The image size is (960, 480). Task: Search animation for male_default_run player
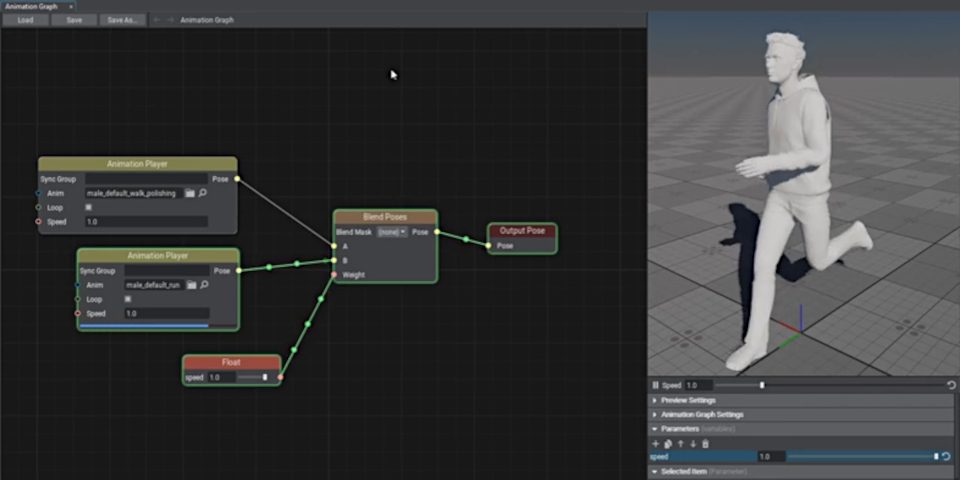tap(204, 285)
